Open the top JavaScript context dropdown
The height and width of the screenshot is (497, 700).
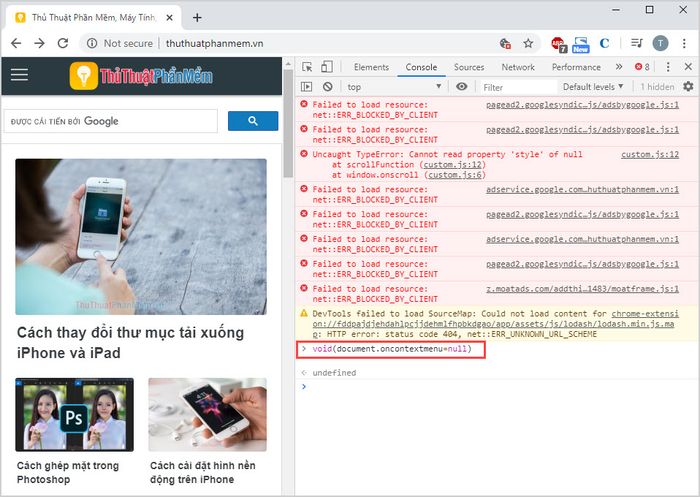(x=394, y=87)
